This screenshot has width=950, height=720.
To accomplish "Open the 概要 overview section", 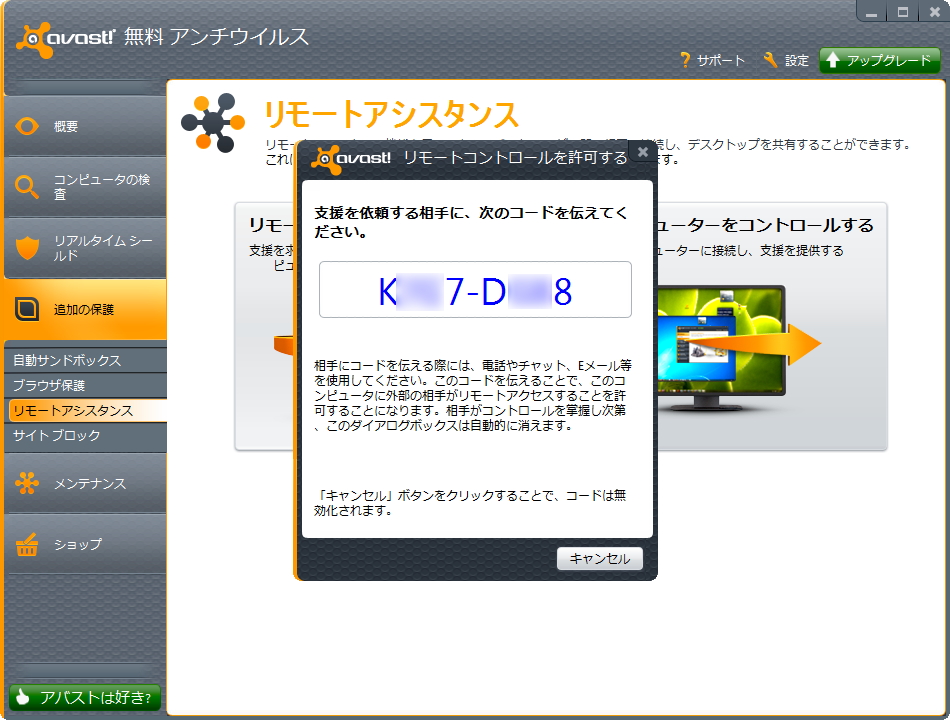I will [25, 126].
